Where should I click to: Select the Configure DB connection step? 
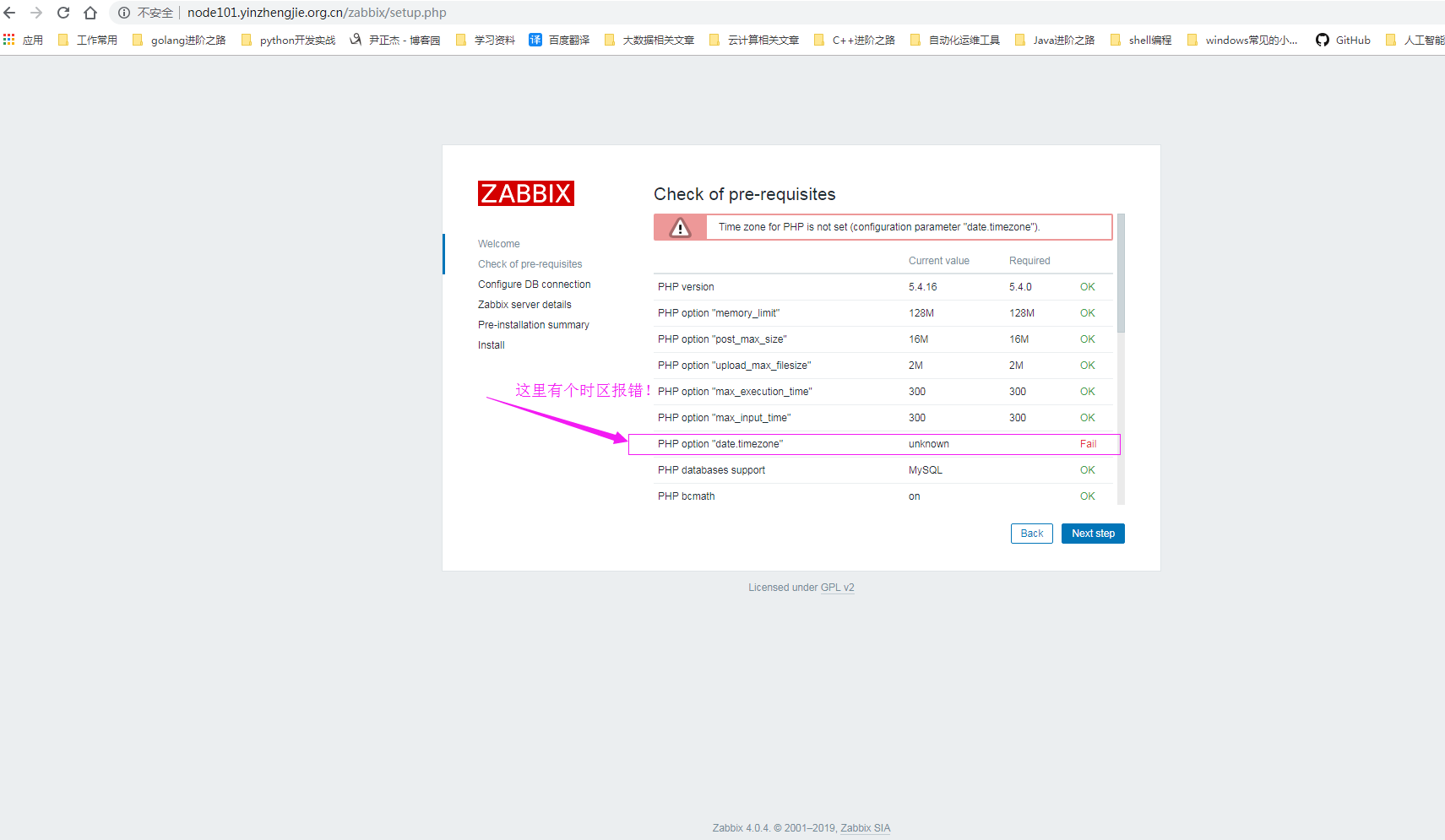coord(535,285)
